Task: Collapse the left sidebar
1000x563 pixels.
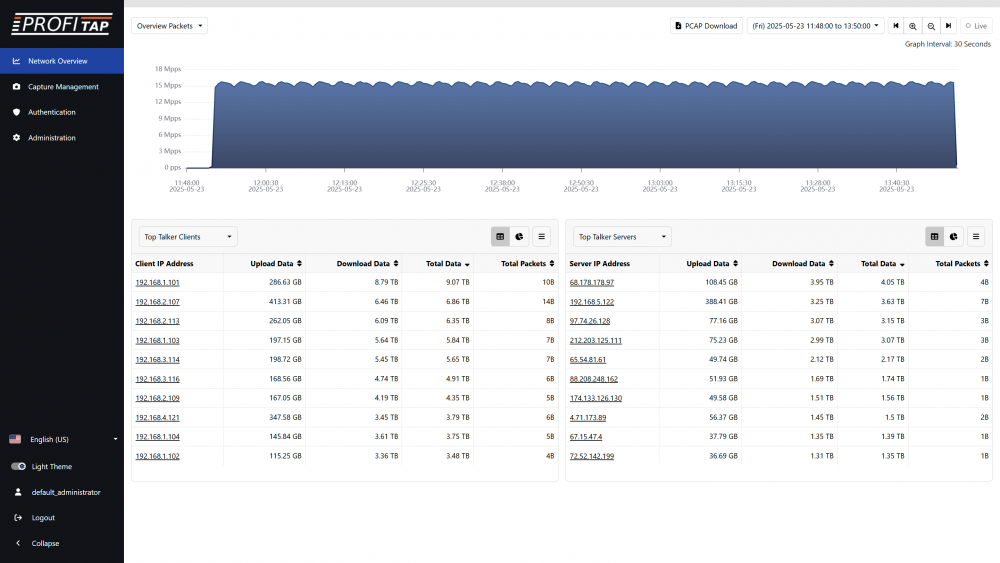Action: [45, 544]
